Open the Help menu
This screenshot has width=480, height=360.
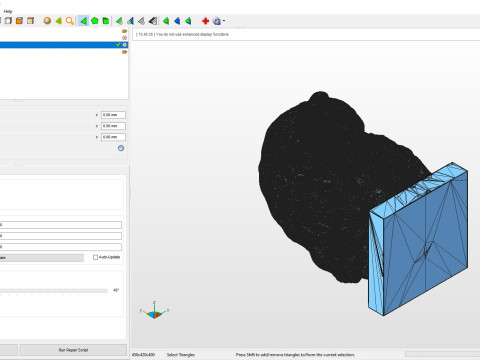click(8, 11)
